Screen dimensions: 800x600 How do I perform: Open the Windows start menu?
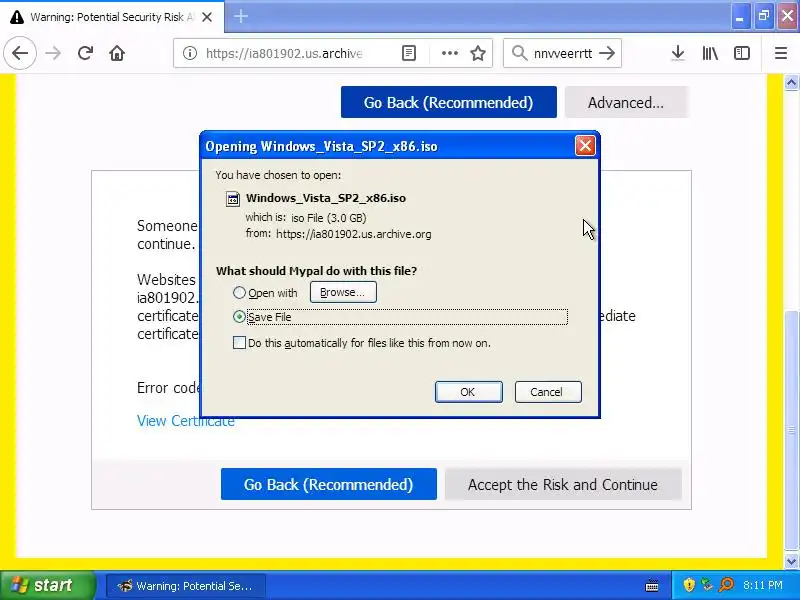coord(47,585)
